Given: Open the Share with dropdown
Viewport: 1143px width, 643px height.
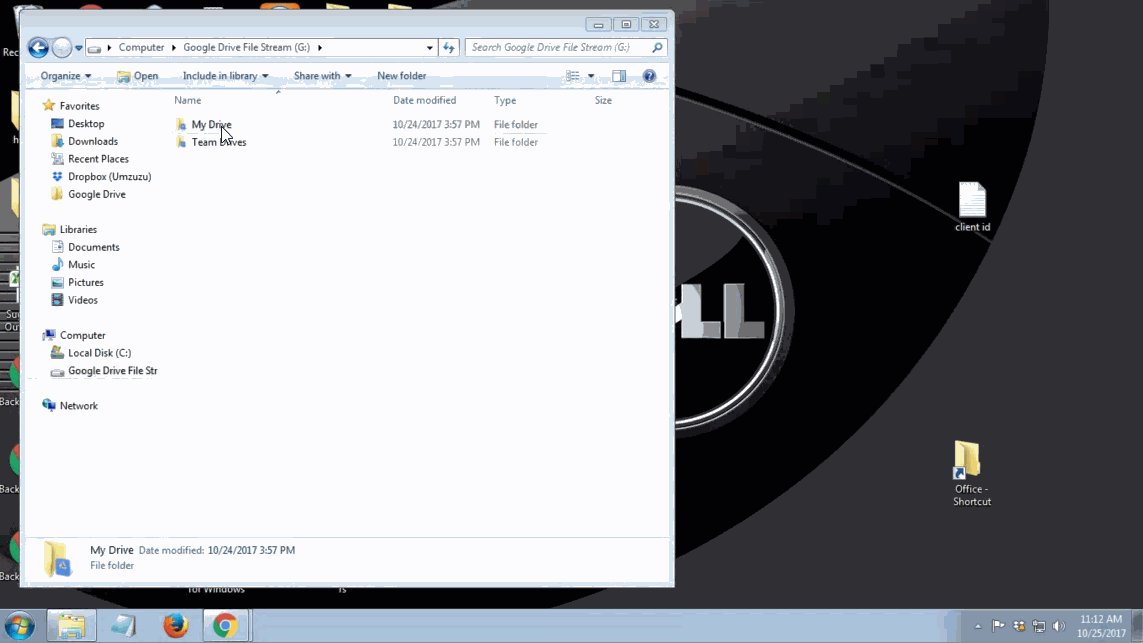Looking at the screenshot, I should click(x=322, y=75).
